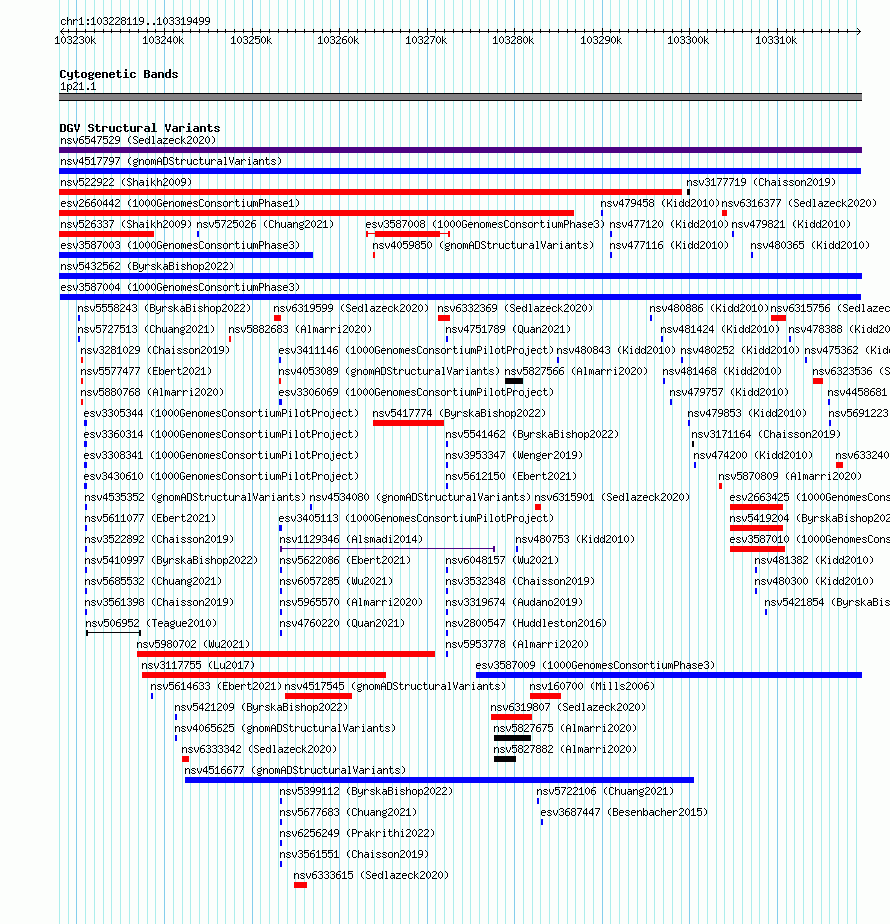Click nsv5722106 (Chuang2021) label

(x=605, y=791)
